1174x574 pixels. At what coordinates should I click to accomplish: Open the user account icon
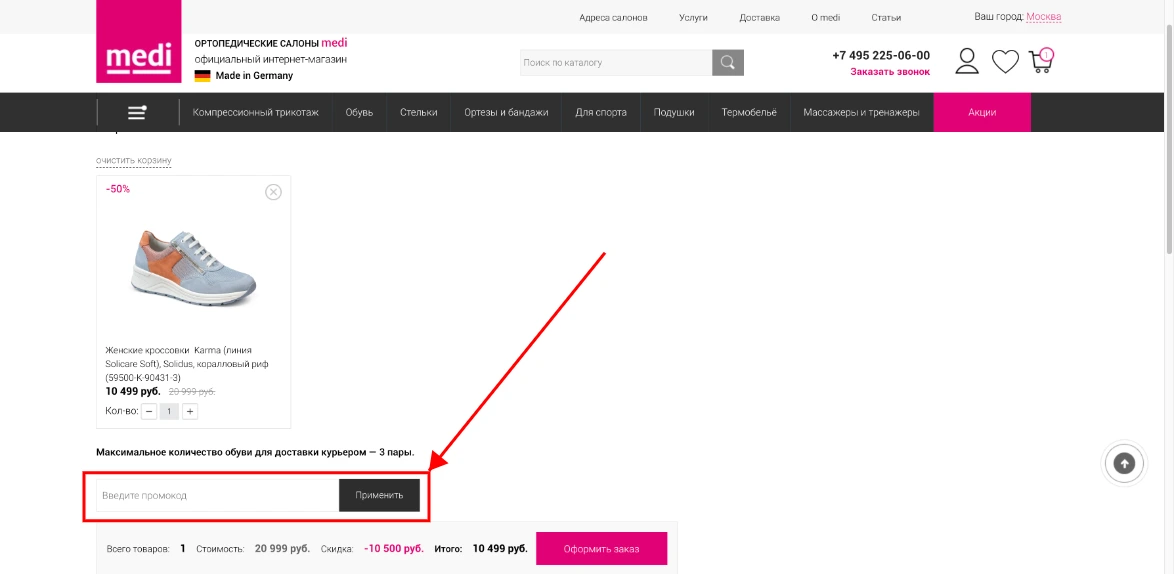click(x=967, y=62)
